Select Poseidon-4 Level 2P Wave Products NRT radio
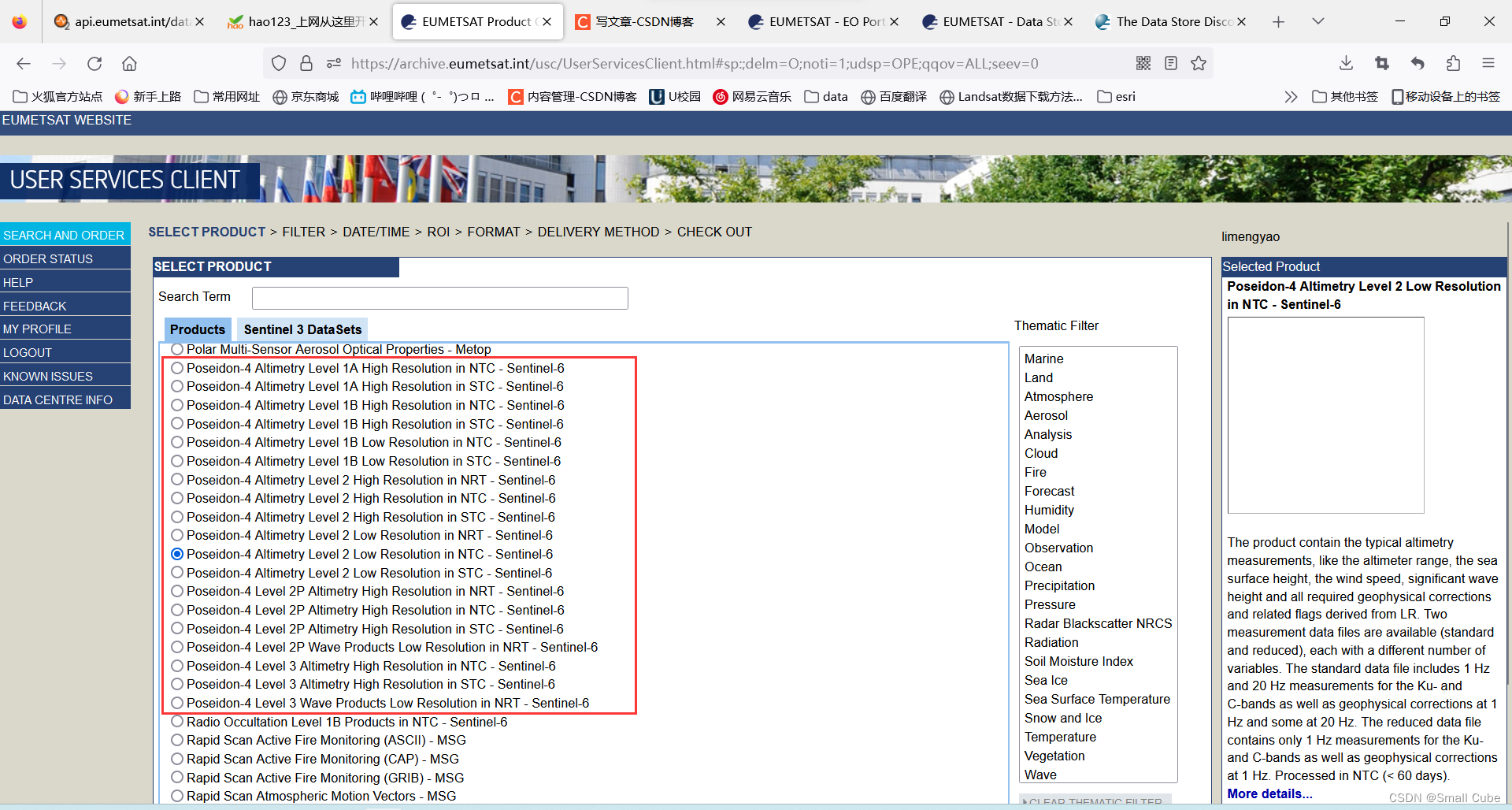 pyautogui.click(x=177, y=647)
